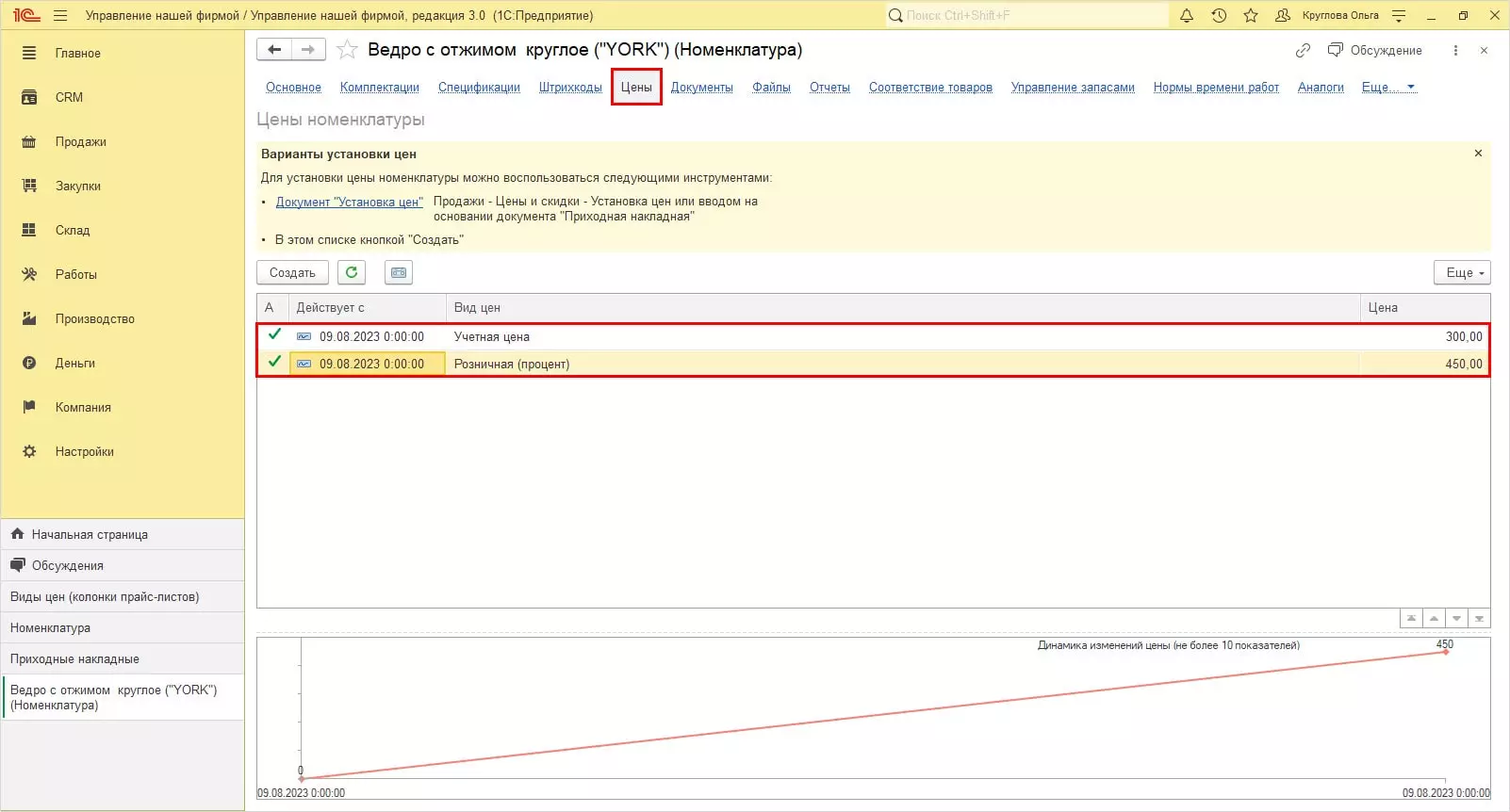Sort by the Вид цен column header
The image size is (1510, 812).
tap(903, 308)
